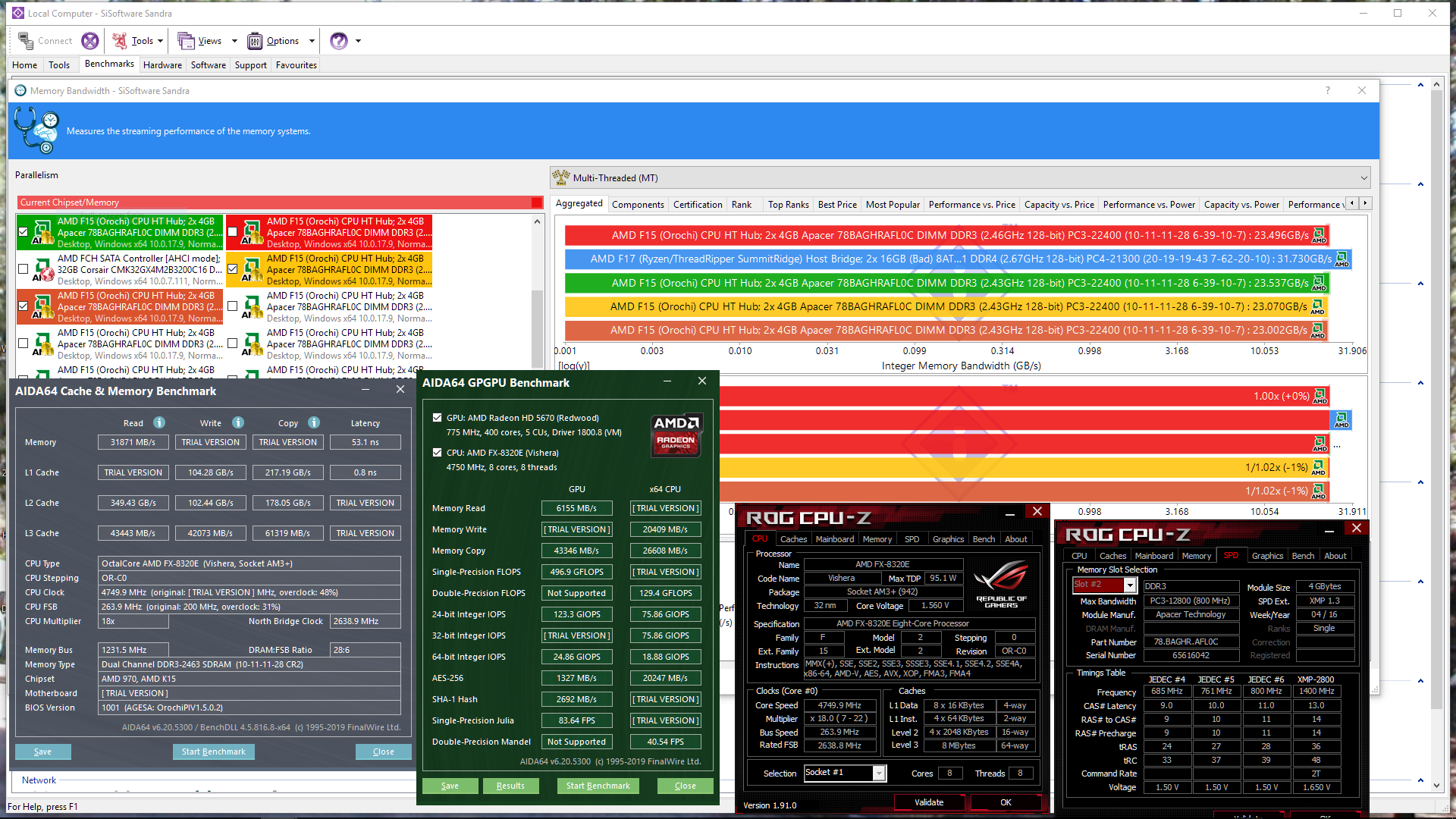Click the SiSoftware Sandra app icon in title bar
The height and width of the screenshot is (819, 1456).
[17, 13]
